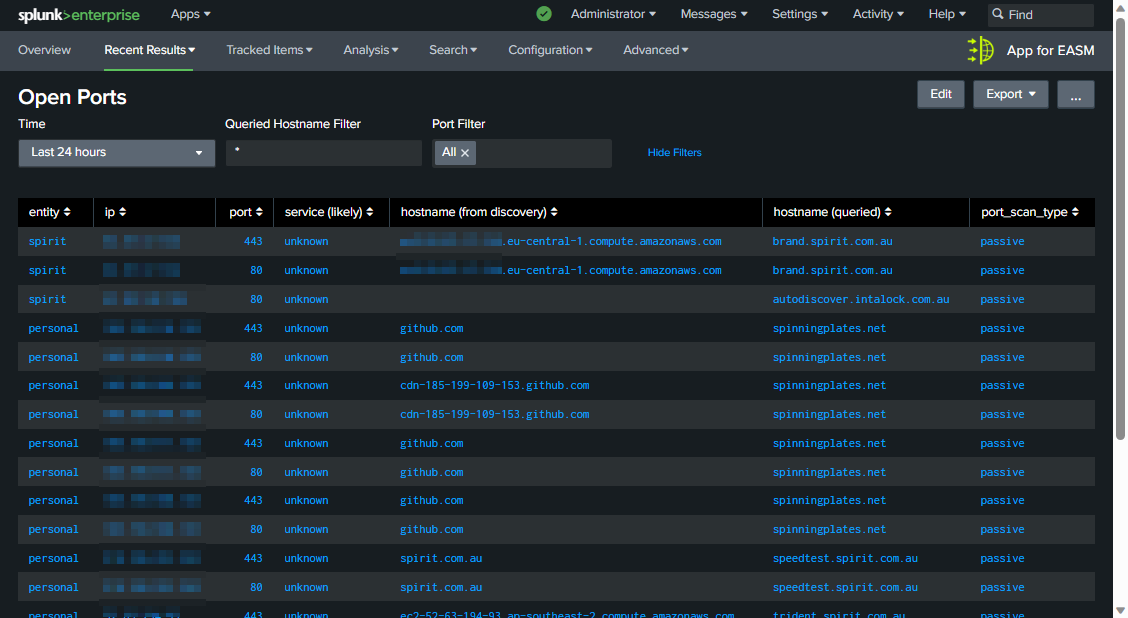Open the Analysis menu
Viewport: 1128px width, 618px height.
pyautogui.click(x=370, y=50)
